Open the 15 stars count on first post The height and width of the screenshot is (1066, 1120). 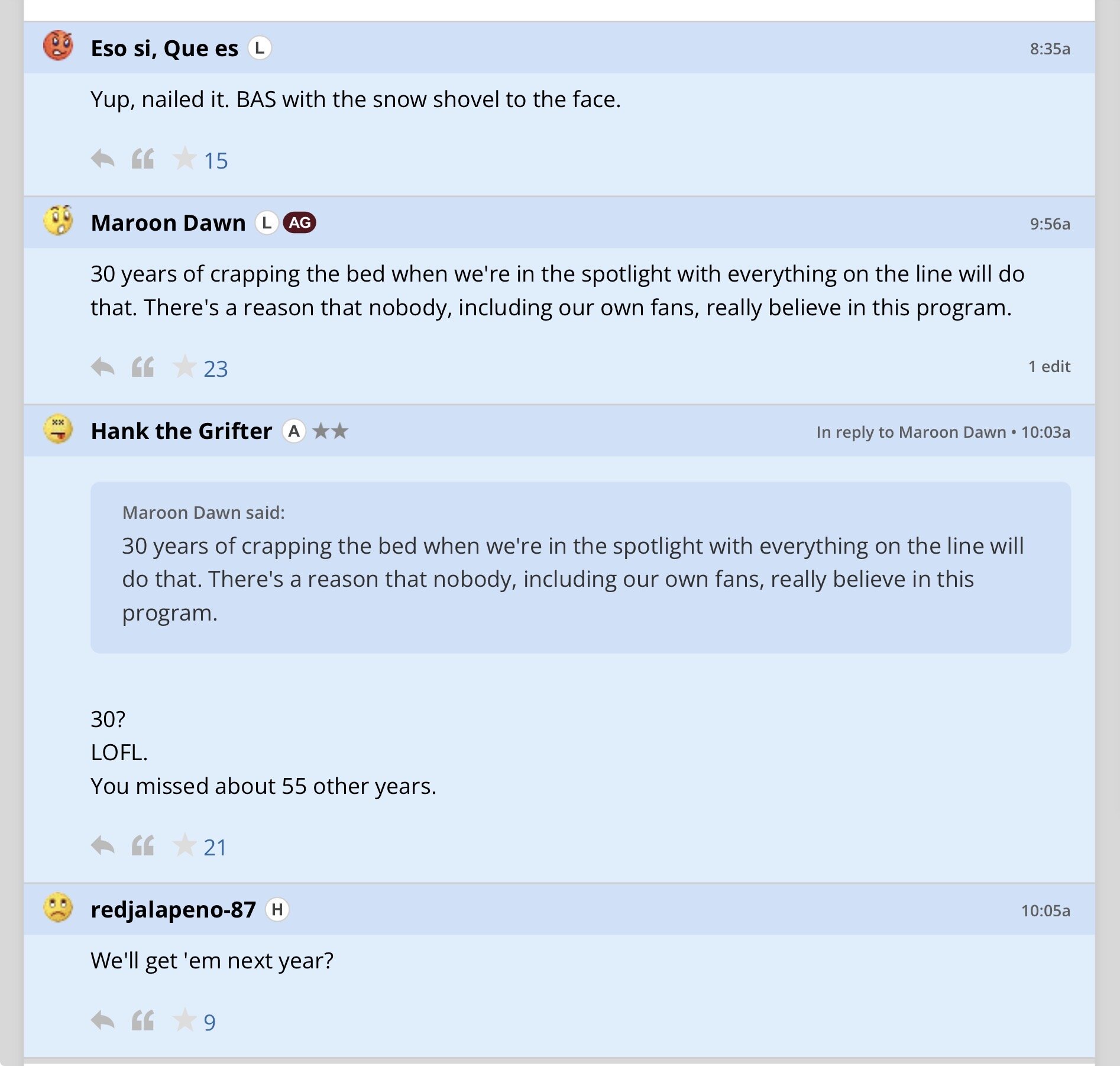[216, 161]
